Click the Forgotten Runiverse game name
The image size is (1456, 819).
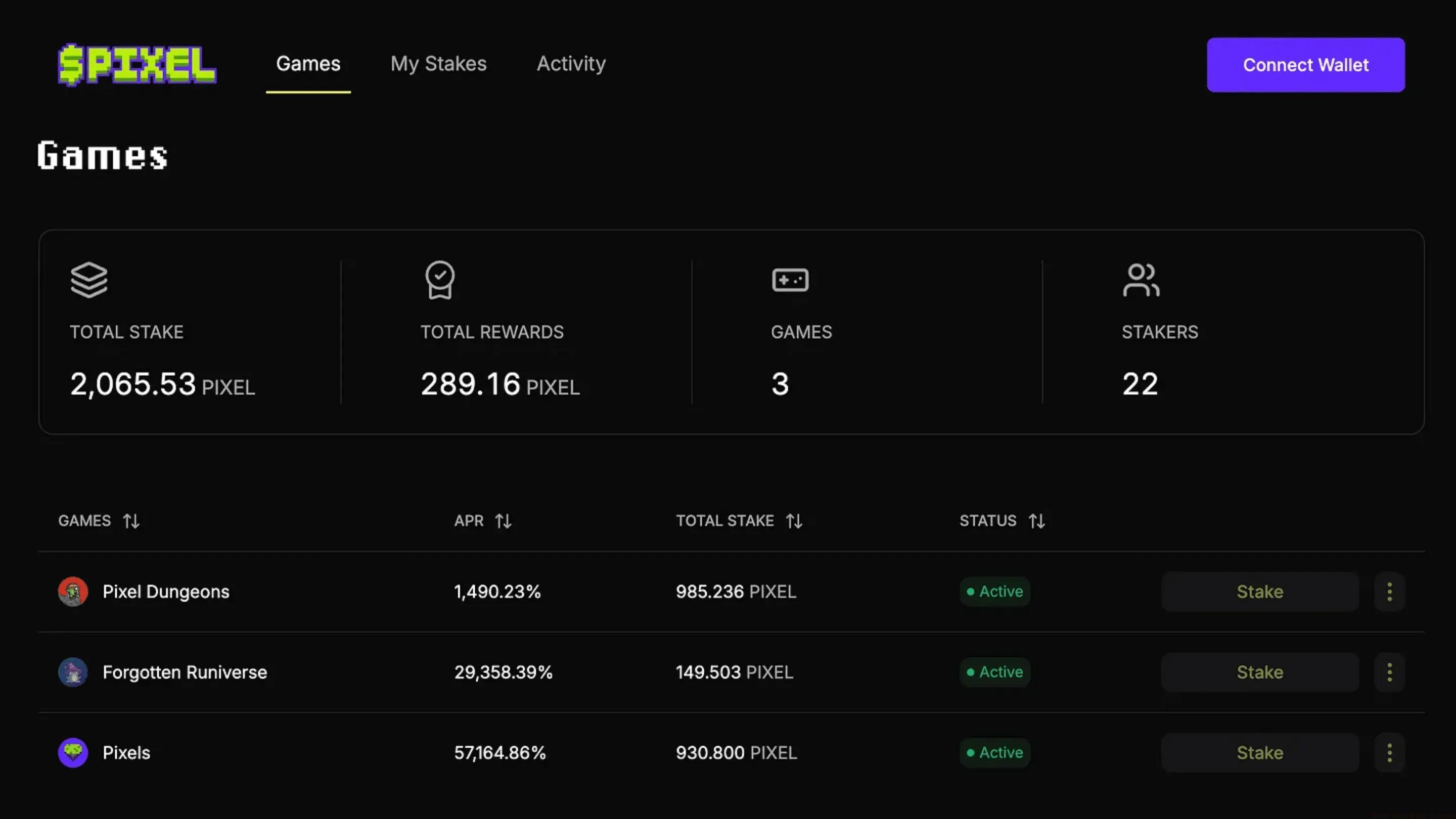[184, 672]
